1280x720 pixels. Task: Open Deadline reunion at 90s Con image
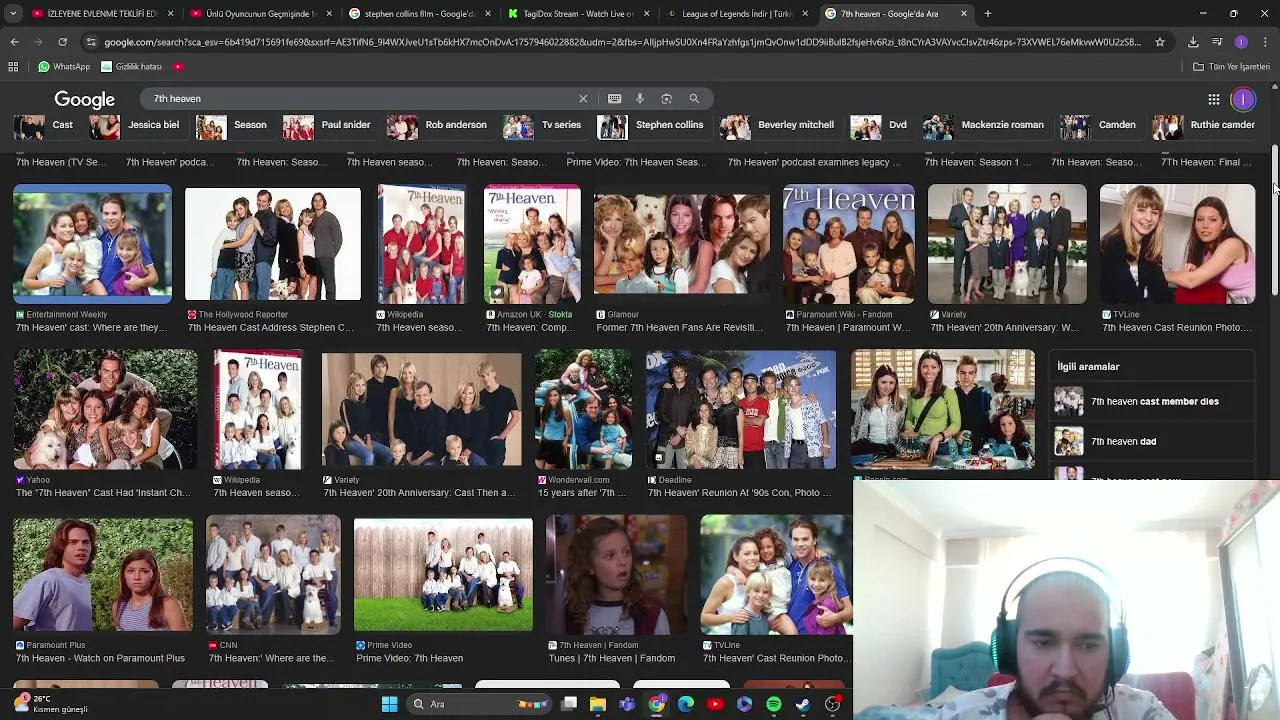(x=740, y=409)
